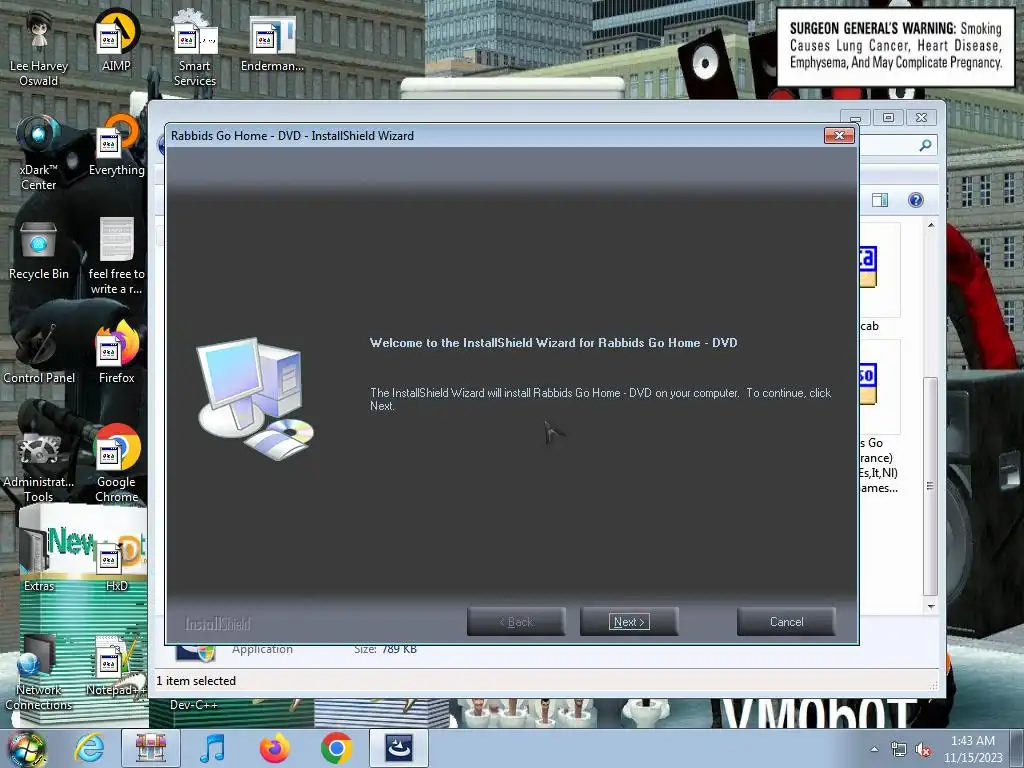Image resolution: width=1024 pixels, height=768 pixels.
Task: Click the Explorer search magnifier icon
Action: [925, 145]
